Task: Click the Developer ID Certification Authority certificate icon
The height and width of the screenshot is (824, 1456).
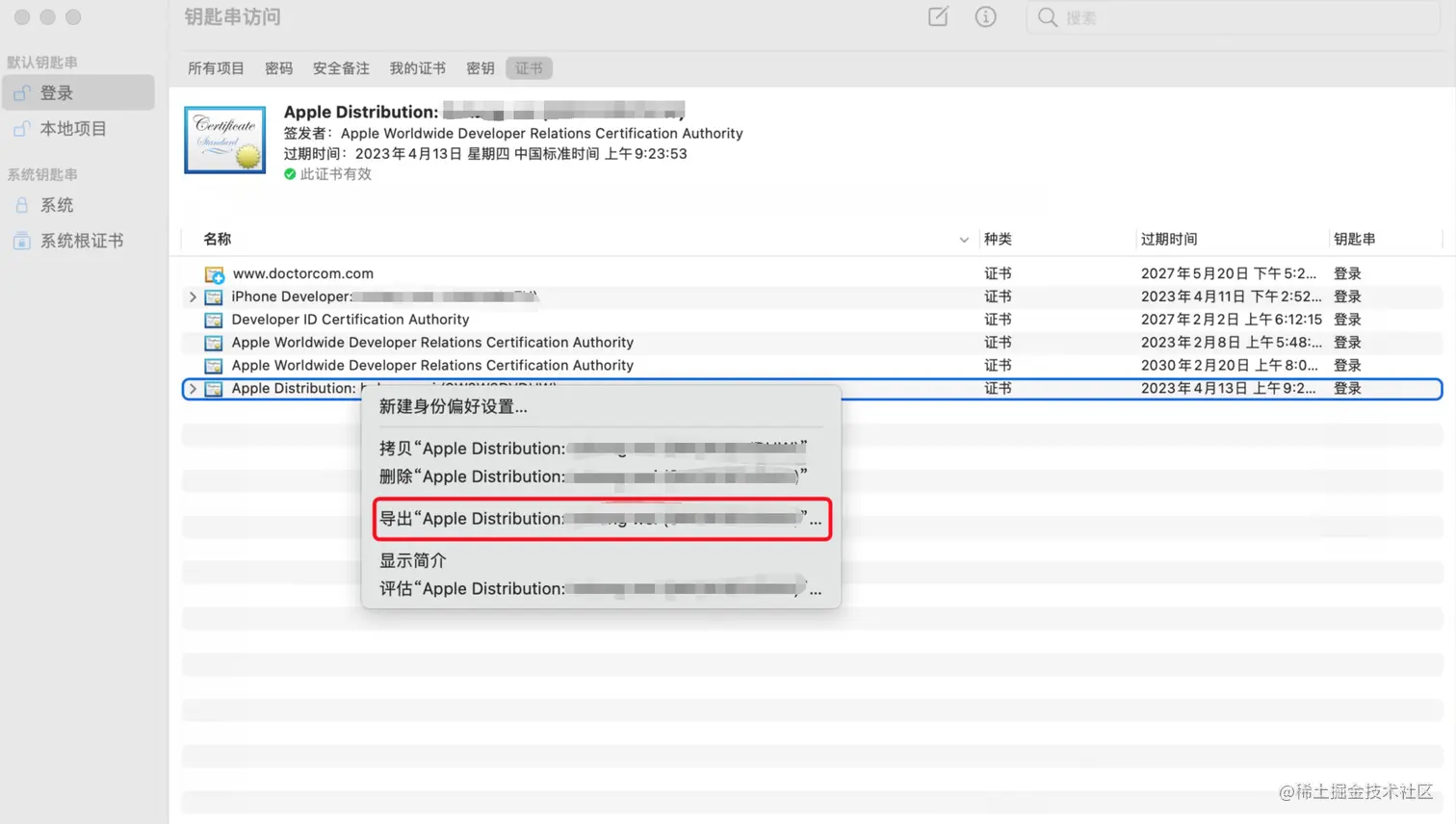Action: [x=213, y=319]
